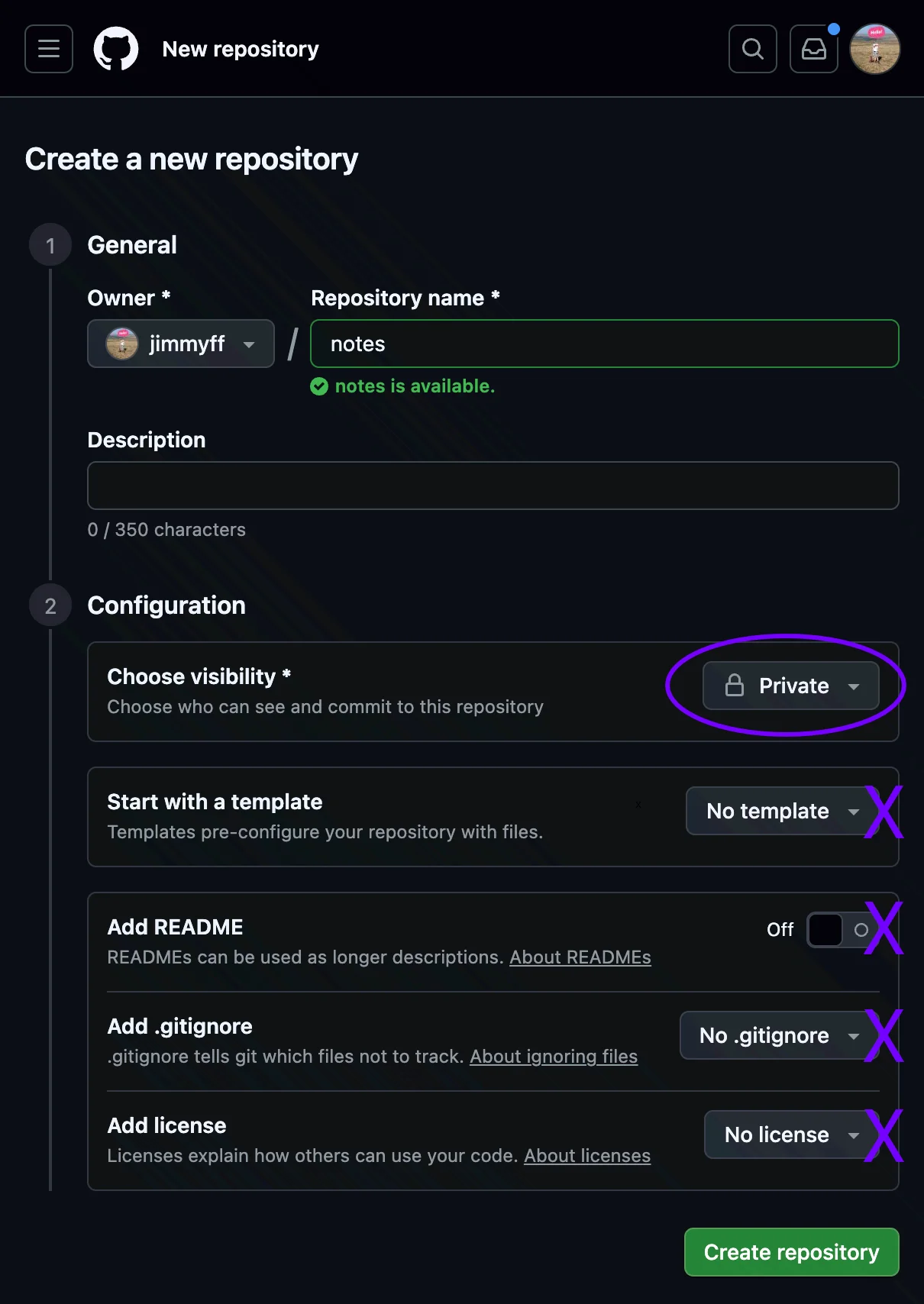Screen dimensions: 924x1304
Task: Open the Private visibility dropdown
Action: tap(791, 686)
